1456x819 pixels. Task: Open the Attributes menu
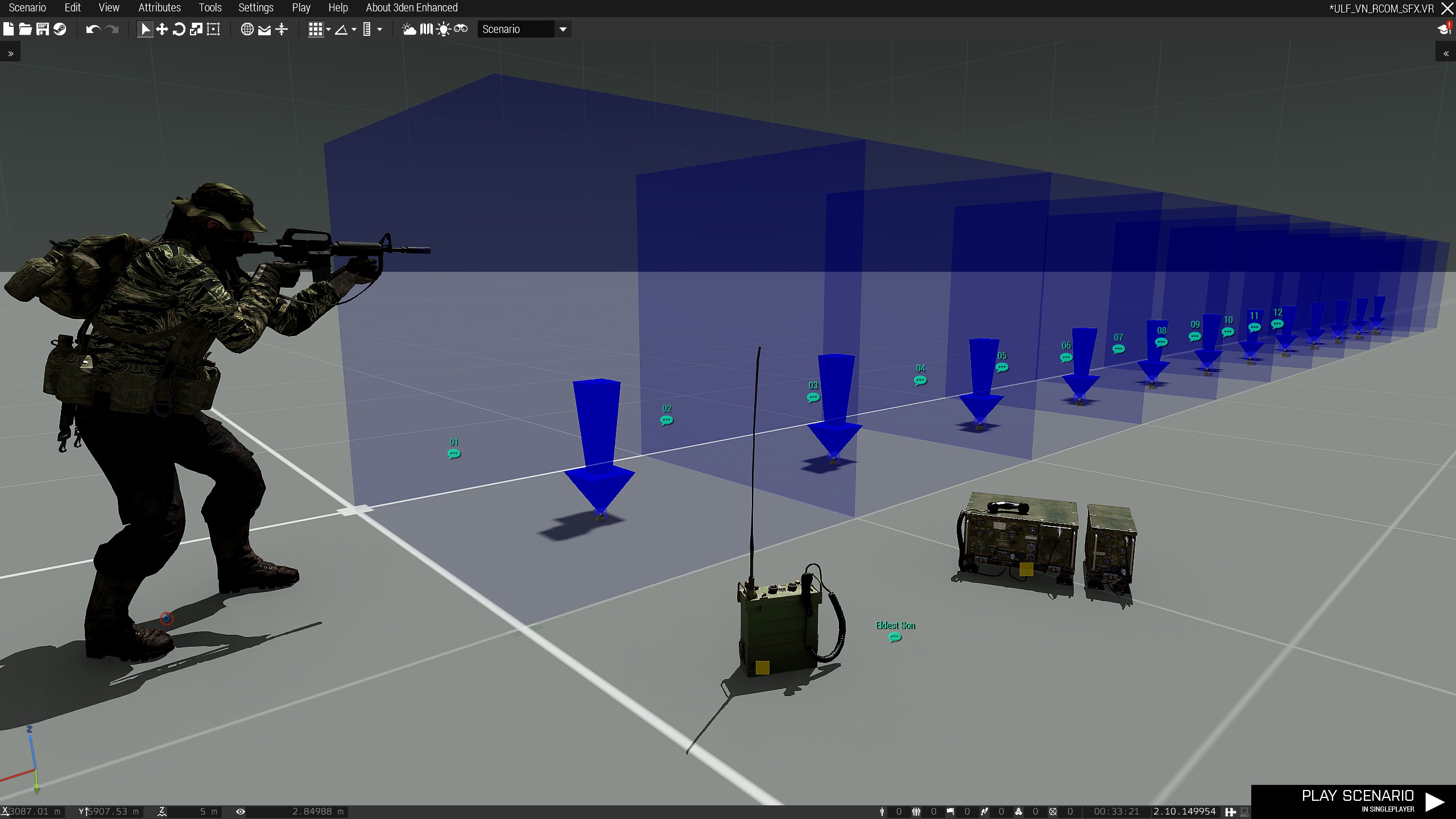pyautogui.click(x=159, y=8)
